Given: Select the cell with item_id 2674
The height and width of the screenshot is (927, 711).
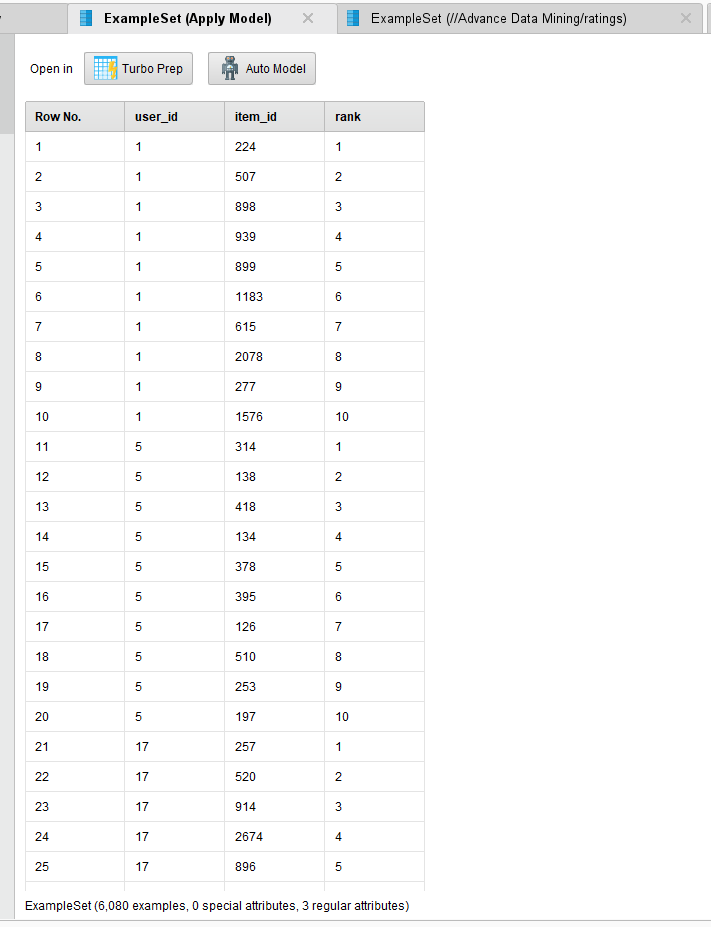Looking at the screenshot, I should tap(275, 837).
